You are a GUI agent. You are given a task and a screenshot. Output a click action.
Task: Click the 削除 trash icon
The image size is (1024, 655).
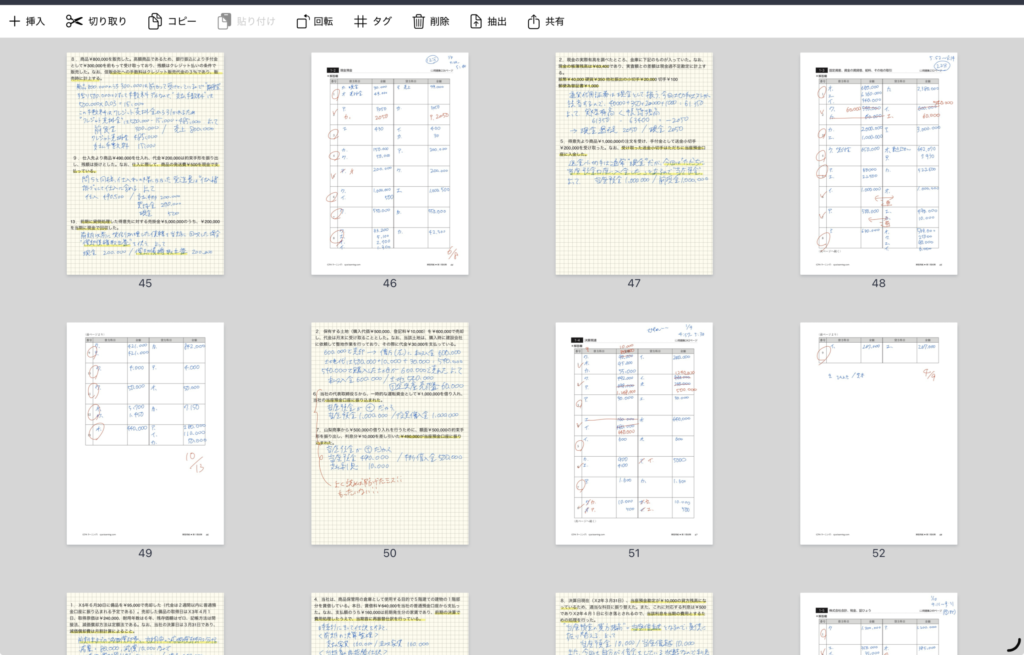pyautogui.click(x=419, y=22)
